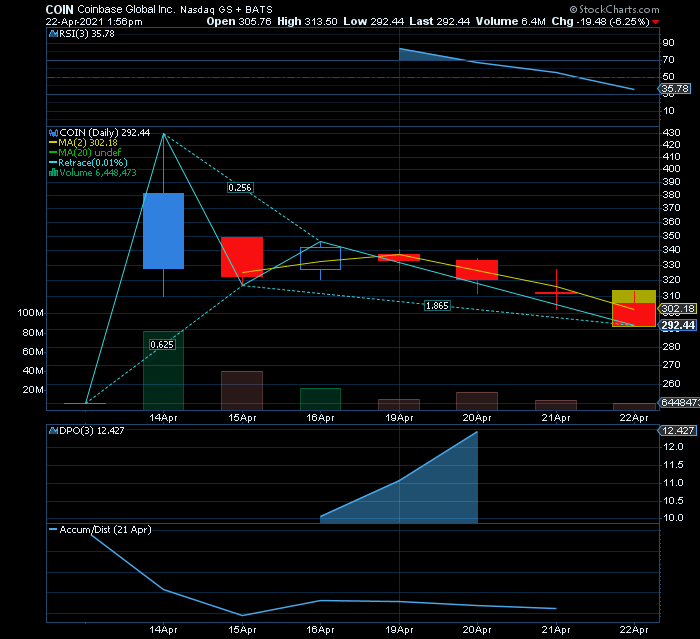Click the Accum/Dist (21 Apr) legend

click(105, 530)
